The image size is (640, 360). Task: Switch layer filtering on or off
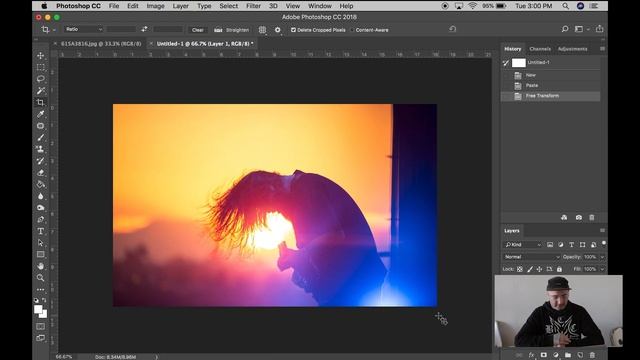[x=604, y=244]
